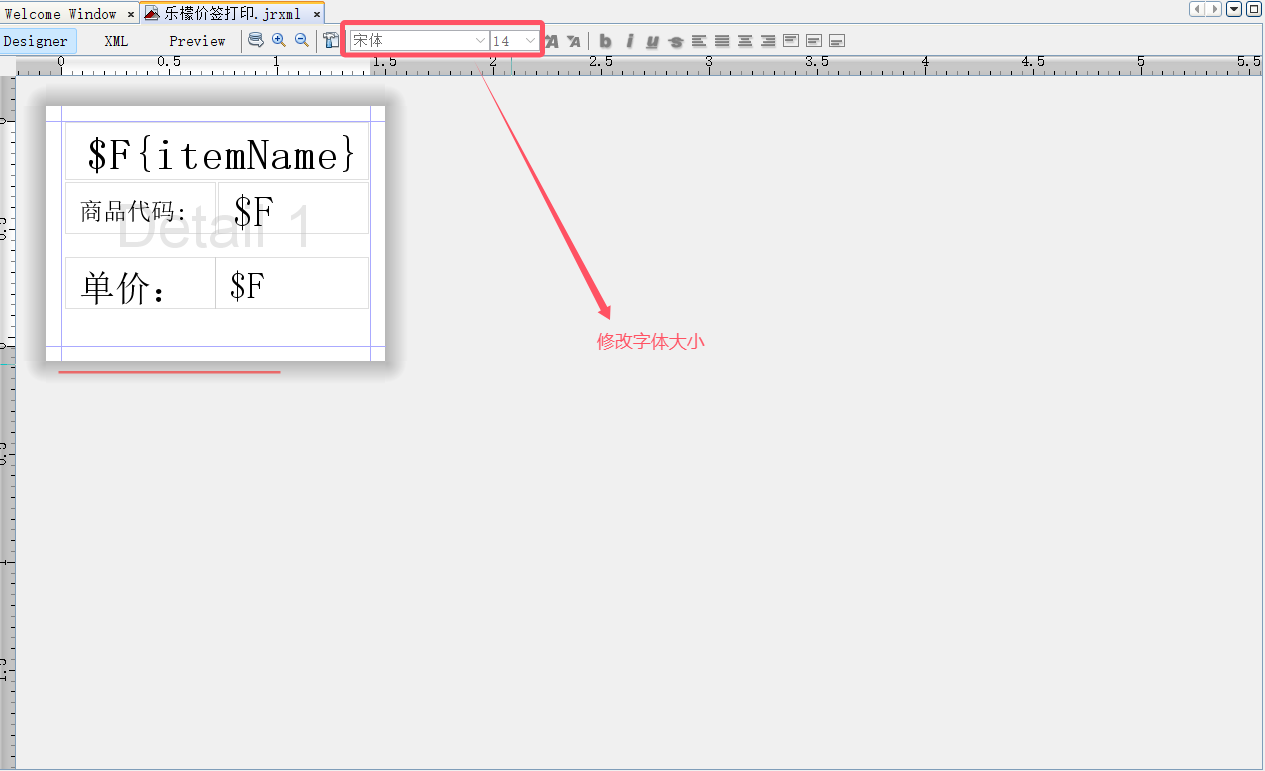1265x771 pixels.
Task: Zoom in on the report designer
Action: click(279, 41)
